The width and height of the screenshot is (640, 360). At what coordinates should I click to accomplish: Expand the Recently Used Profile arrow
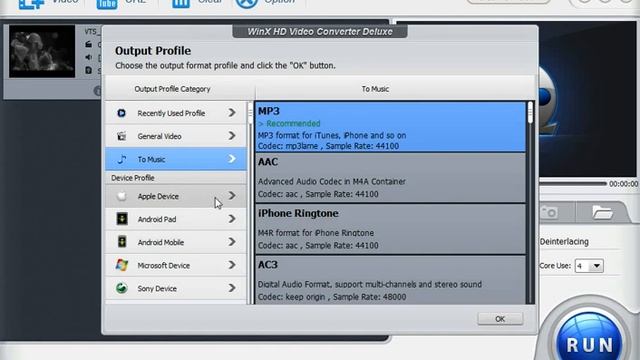[232, 113]
